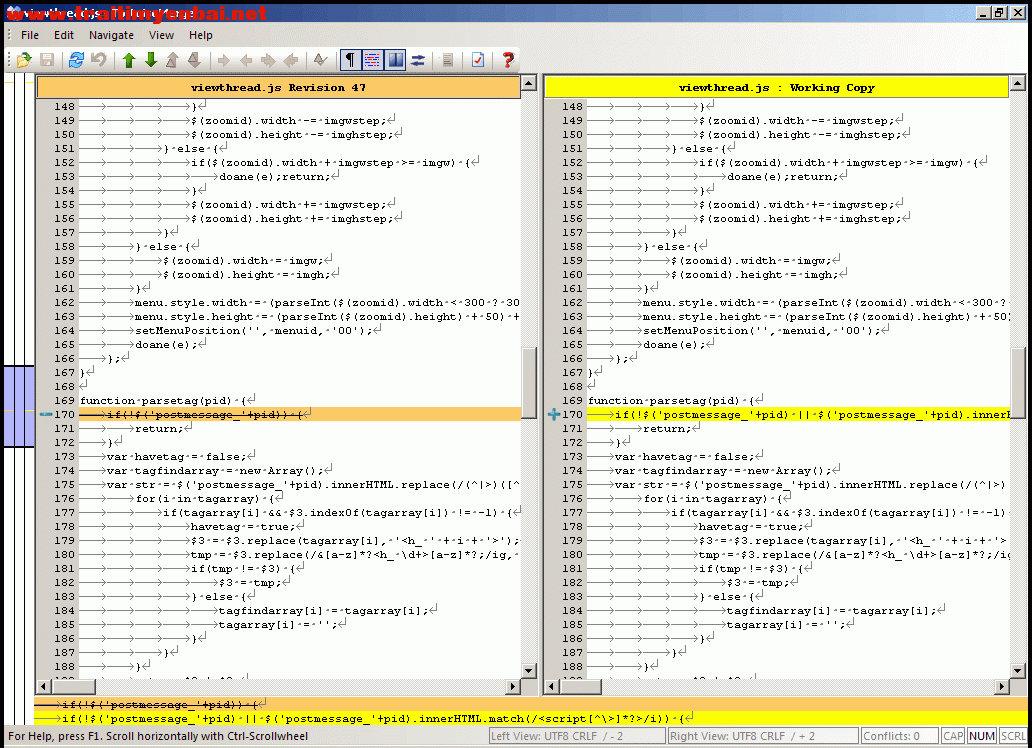1032x748 pixels.
Task: Click 'doane(e);' line 165 in left pane
Action: tap(166, 344)
